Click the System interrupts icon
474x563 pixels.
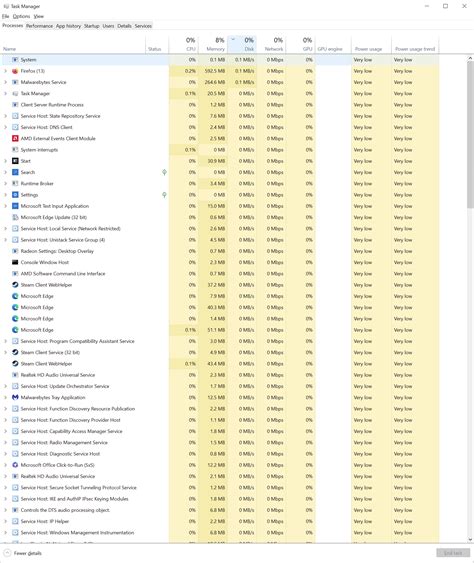coord(15,150)
